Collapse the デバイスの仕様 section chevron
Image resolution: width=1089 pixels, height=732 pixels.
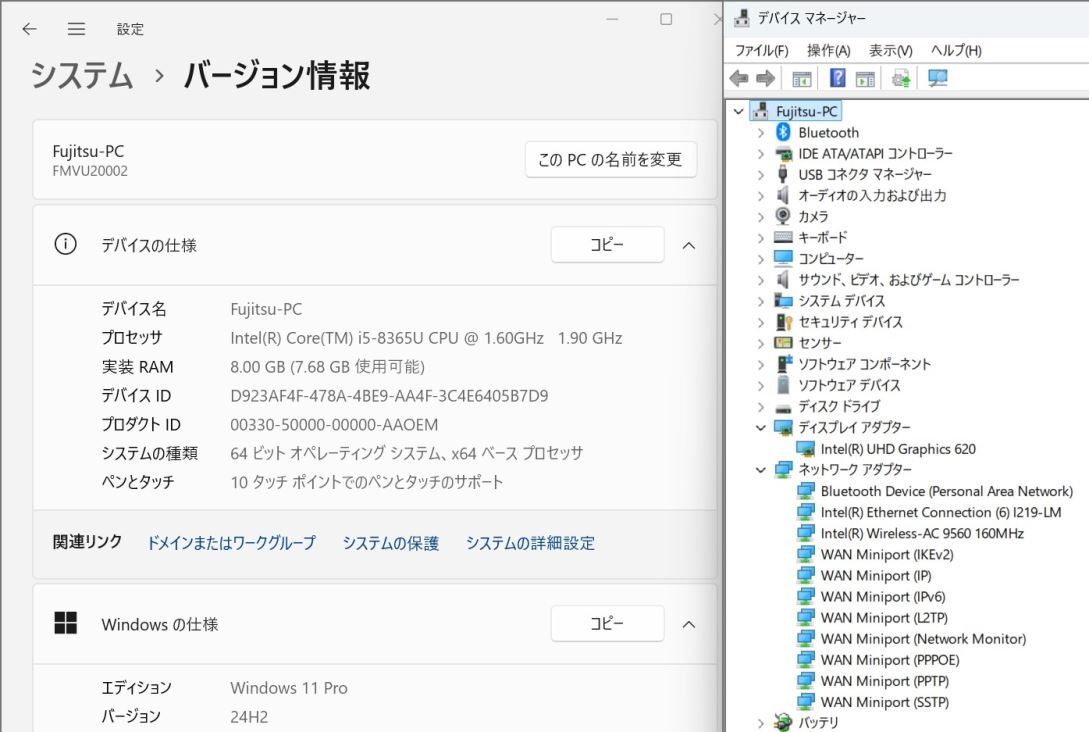(x=688, y=245)
